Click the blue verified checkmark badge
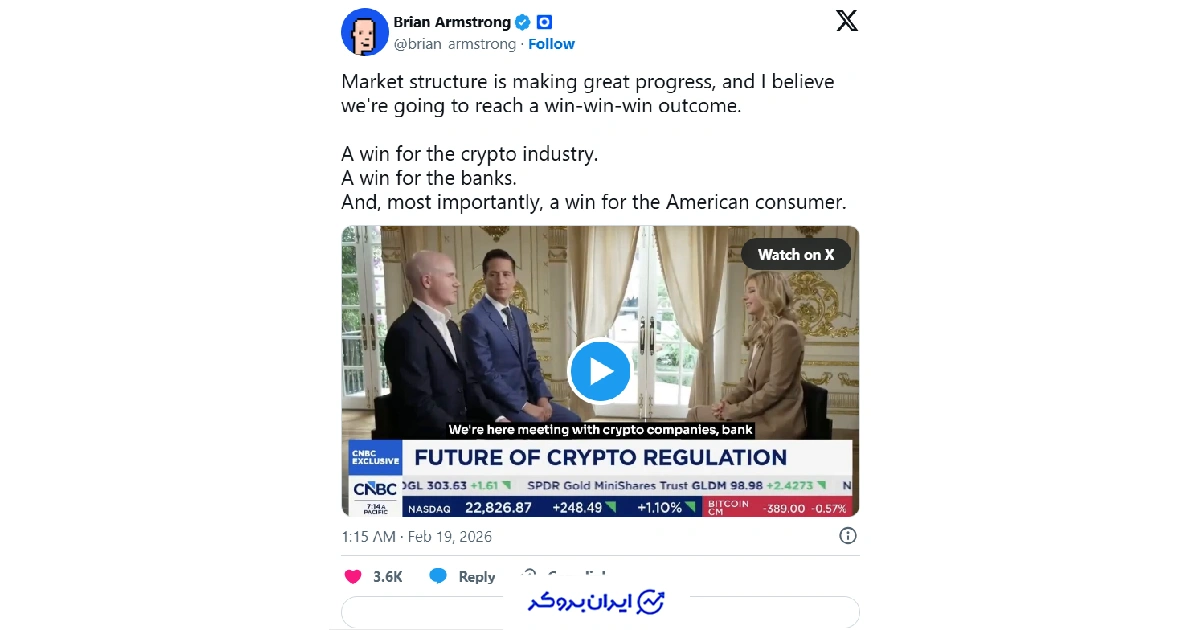 pos(522,22)
